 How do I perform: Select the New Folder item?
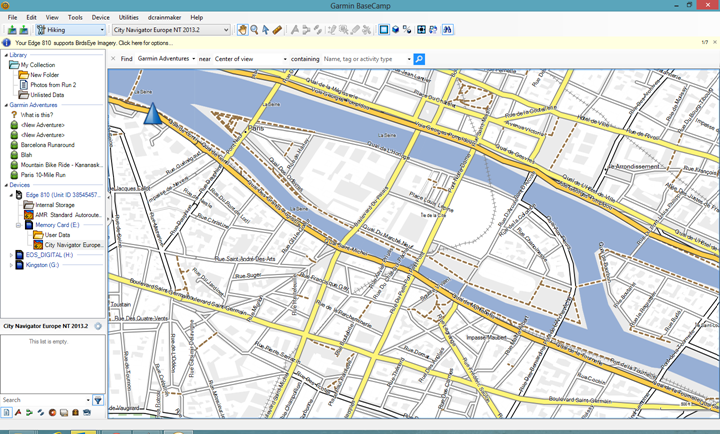pos(45,75)
